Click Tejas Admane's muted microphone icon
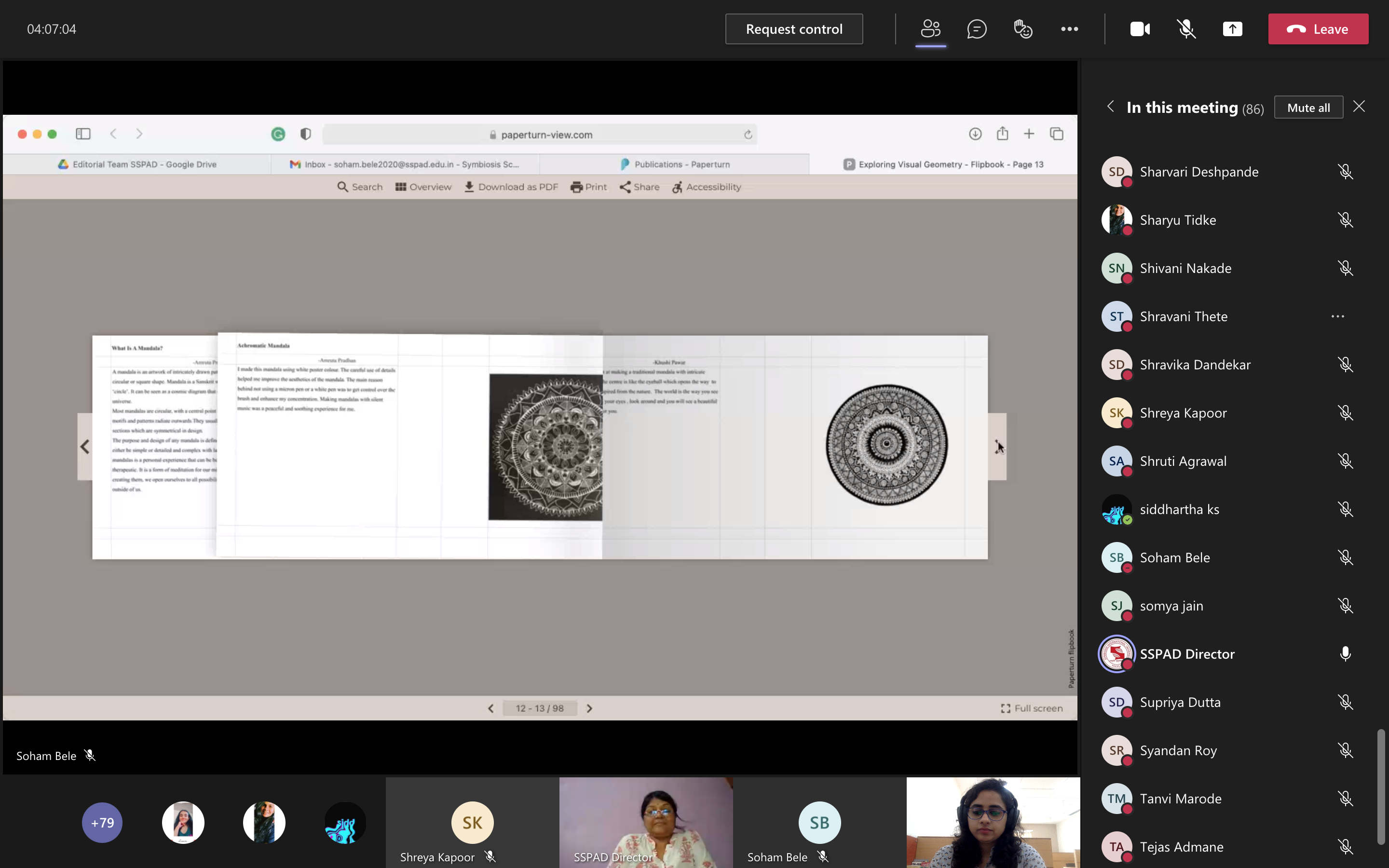 1345,847
